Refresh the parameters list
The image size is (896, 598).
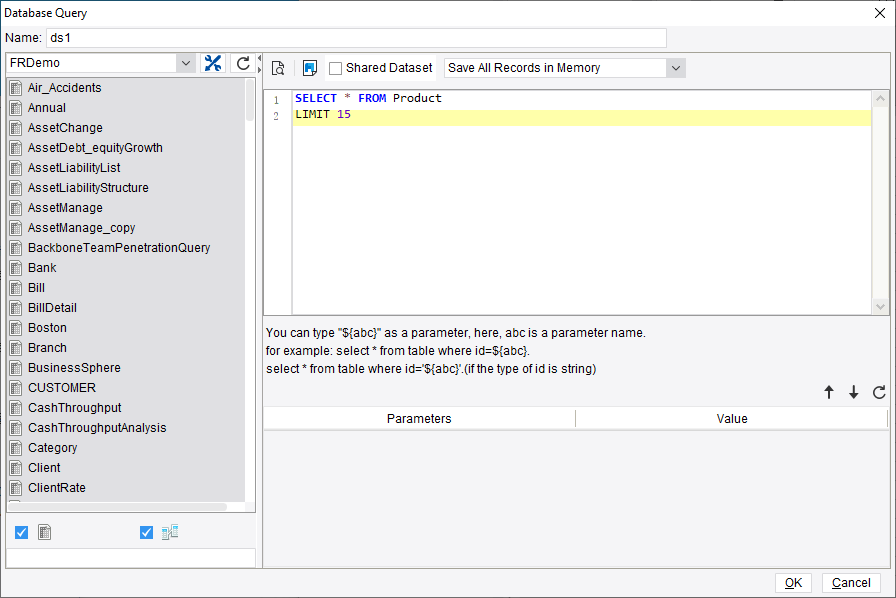879,392
